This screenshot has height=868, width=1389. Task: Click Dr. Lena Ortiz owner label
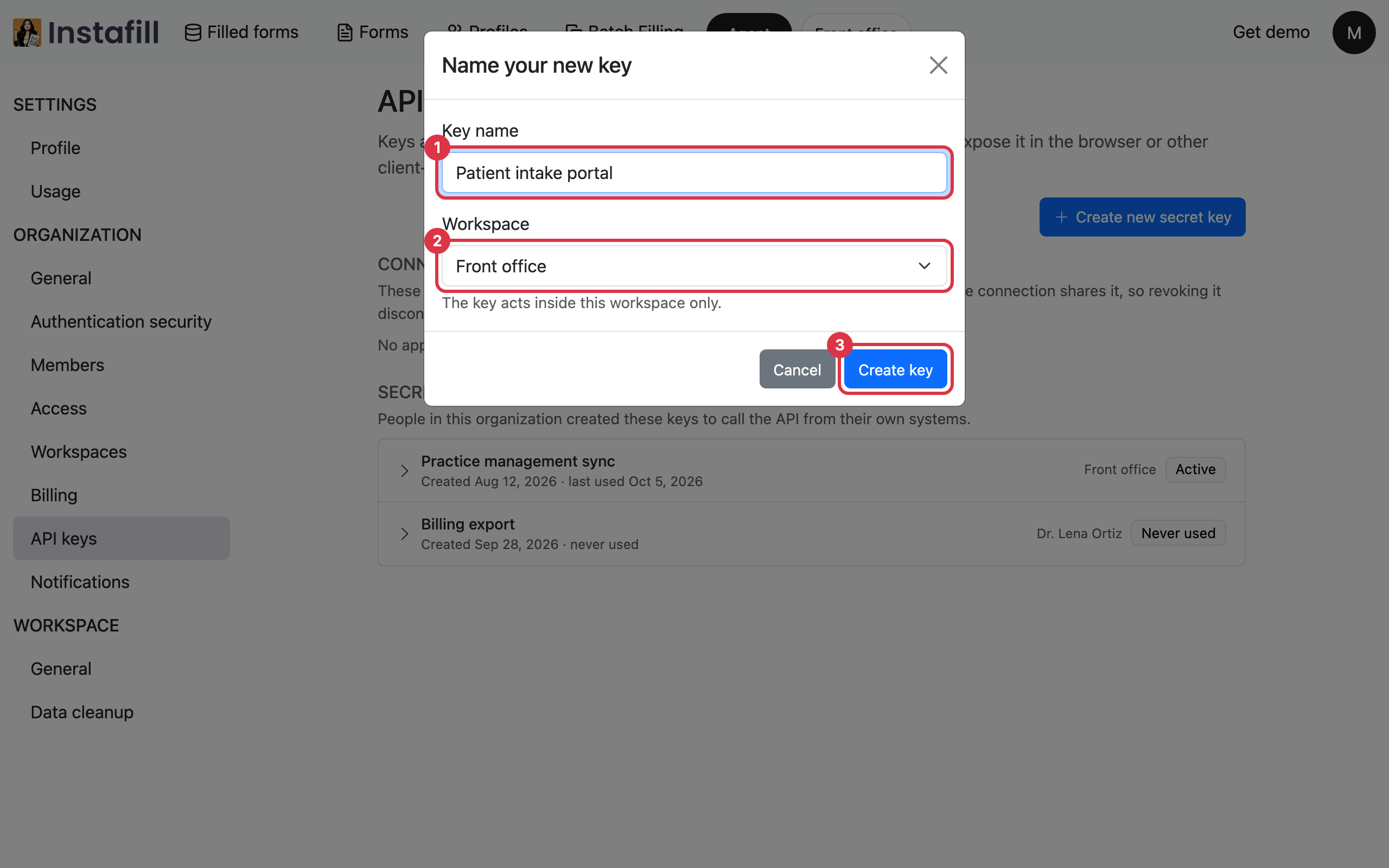[x=1079, y=533]
